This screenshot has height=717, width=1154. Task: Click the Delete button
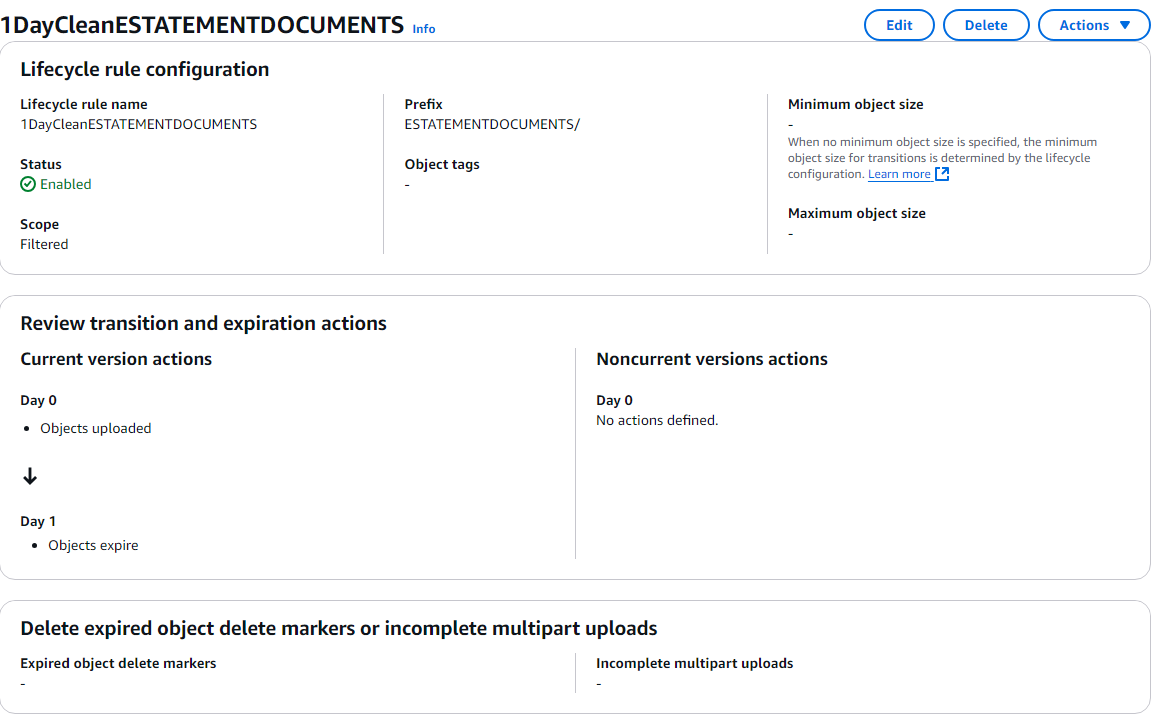[x=985, y=25]
